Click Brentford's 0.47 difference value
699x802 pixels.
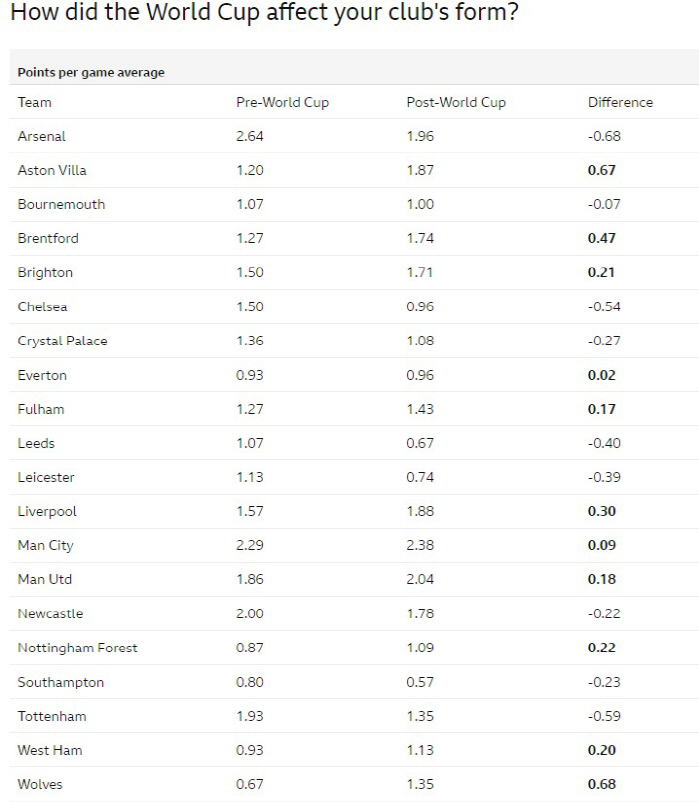pos(601,238)
